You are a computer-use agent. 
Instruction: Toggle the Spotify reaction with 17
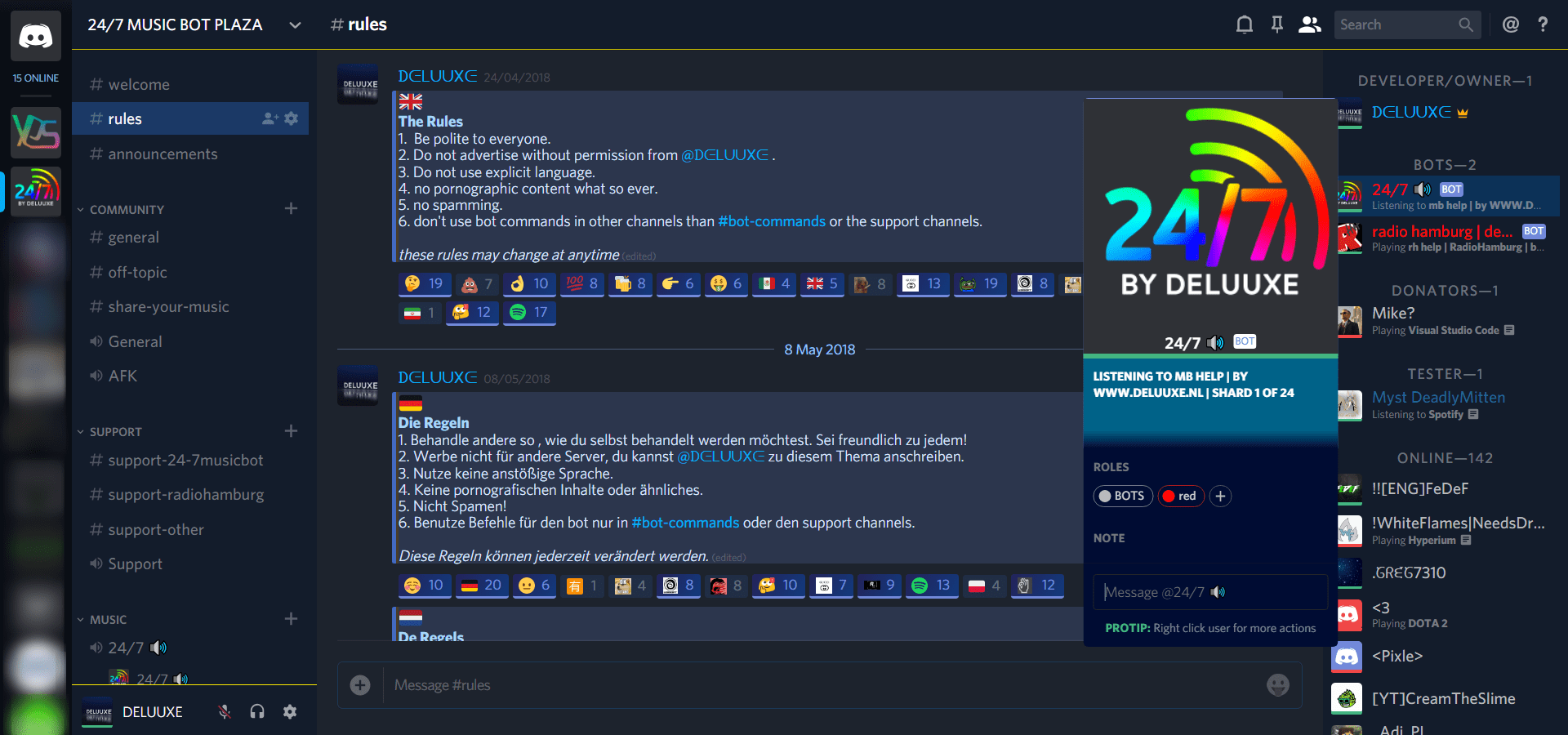529,313
